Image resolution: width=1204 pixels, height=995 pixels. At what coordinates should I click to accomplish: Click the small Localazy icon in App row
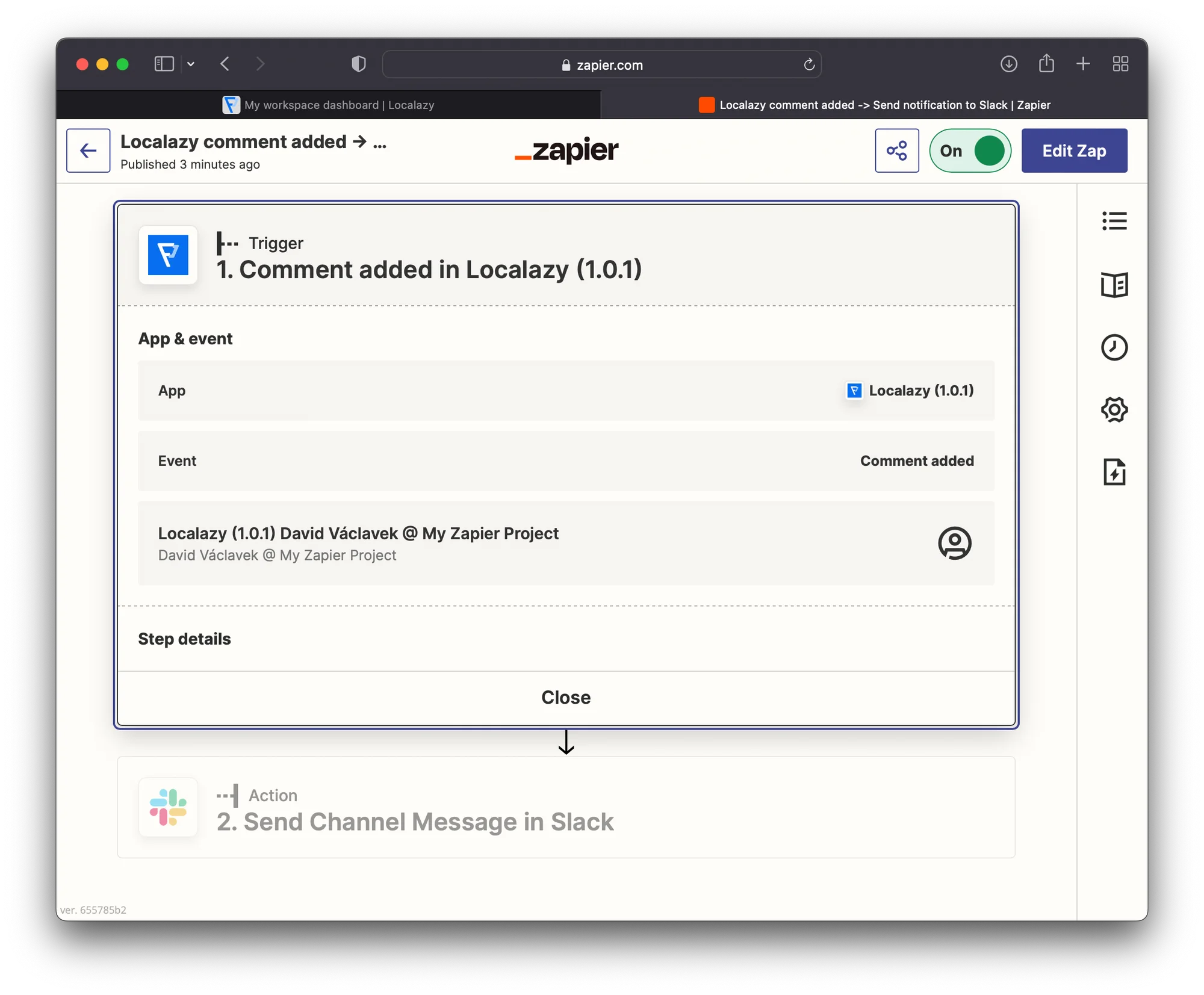click(x=854, y=391)
